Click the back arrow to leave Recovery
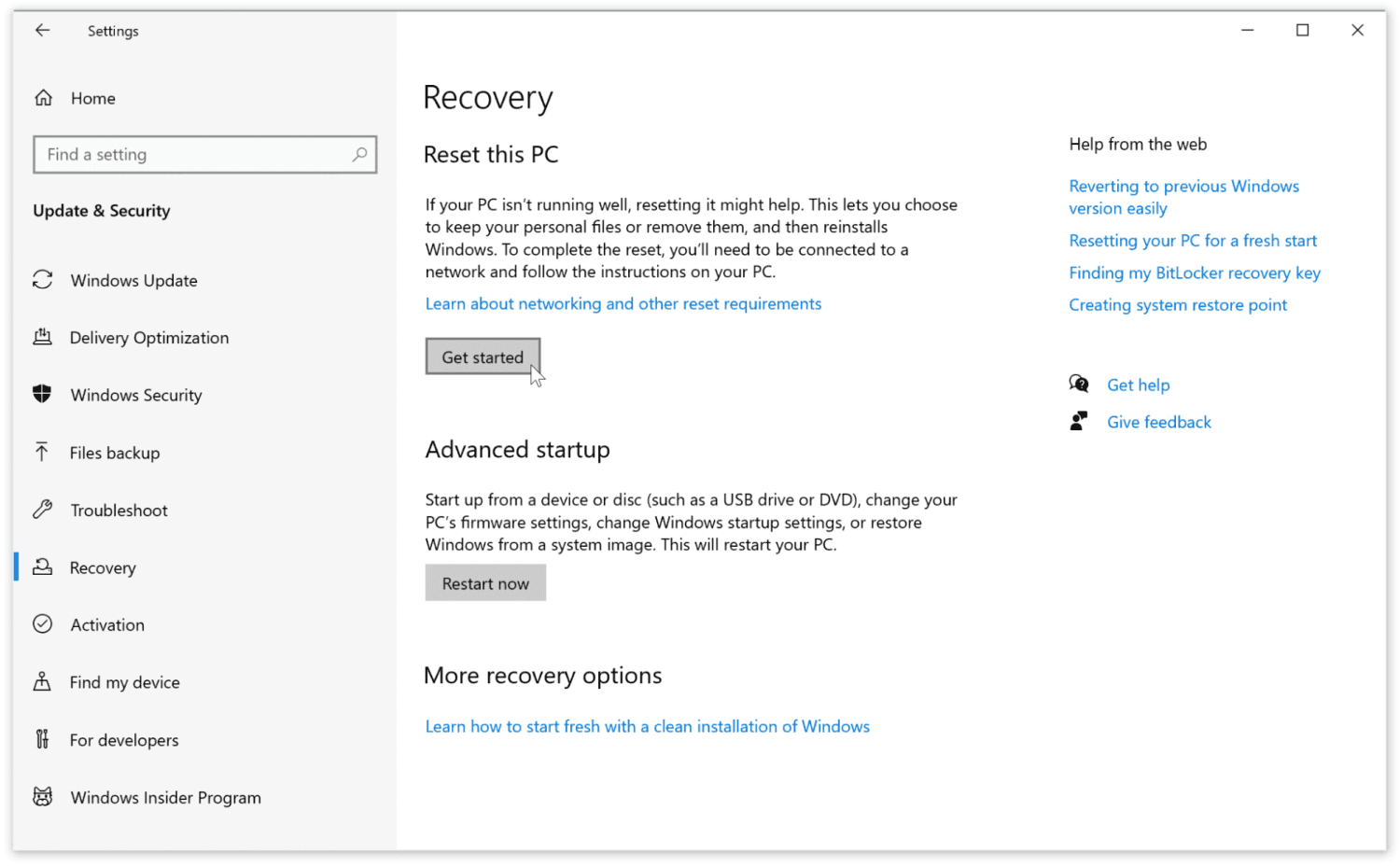The width and height of the screenshot is (1400, 867). (x=43, y=30)
